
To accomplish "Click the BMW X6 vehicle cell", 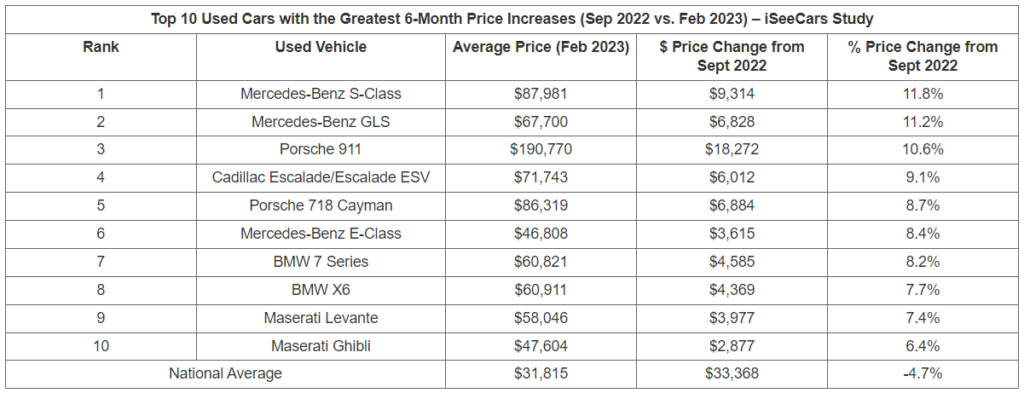I will (x=321, y=290).
